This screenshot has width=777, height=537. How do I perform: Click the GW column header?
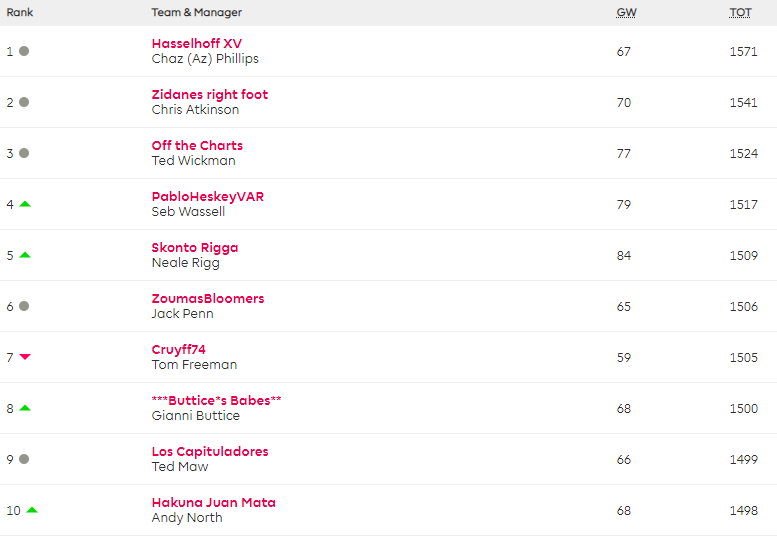point(626,13)
